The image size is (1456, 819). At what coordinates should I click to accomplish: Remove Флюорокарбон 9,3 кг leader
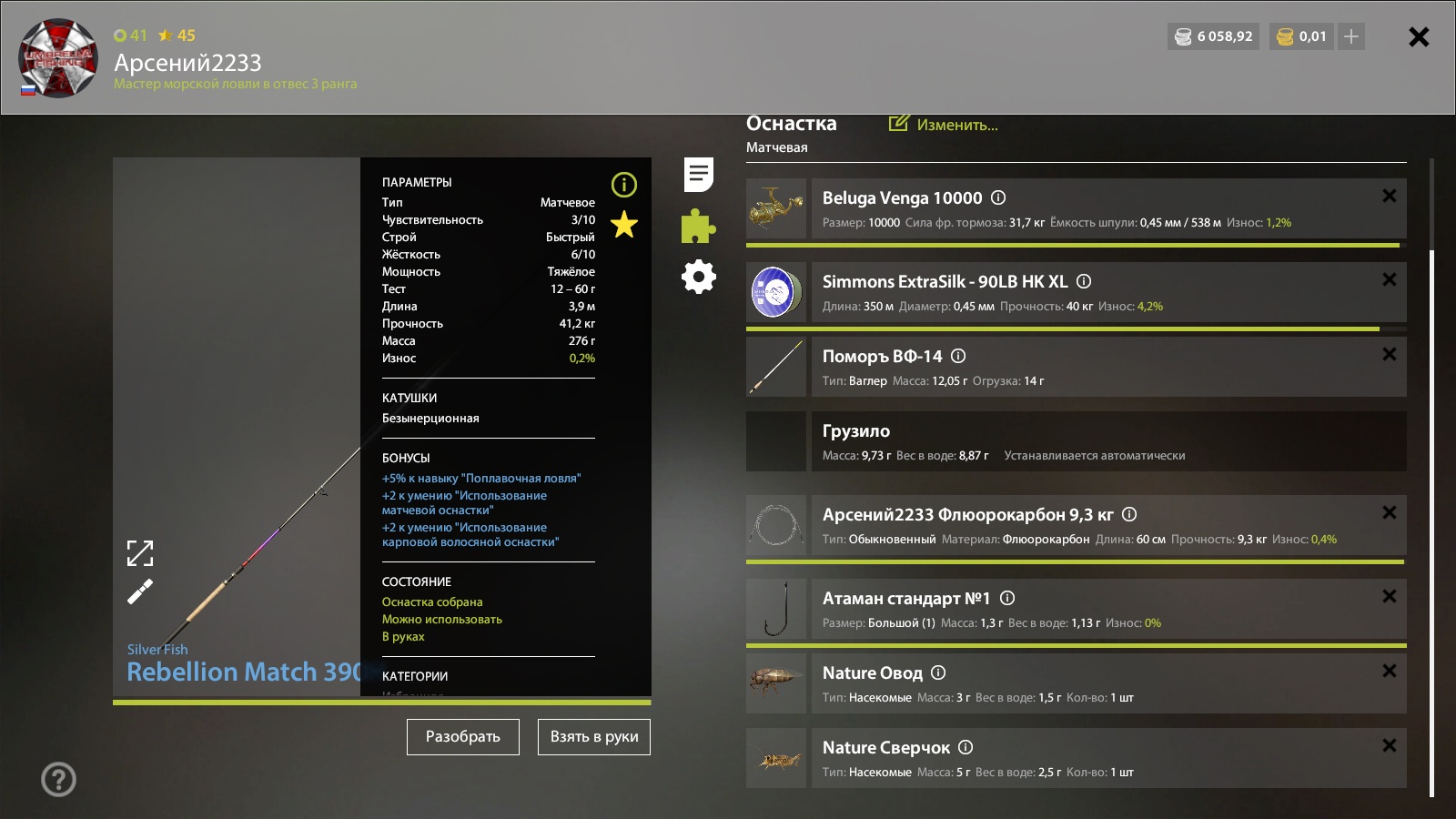[x=1390, y=512]
